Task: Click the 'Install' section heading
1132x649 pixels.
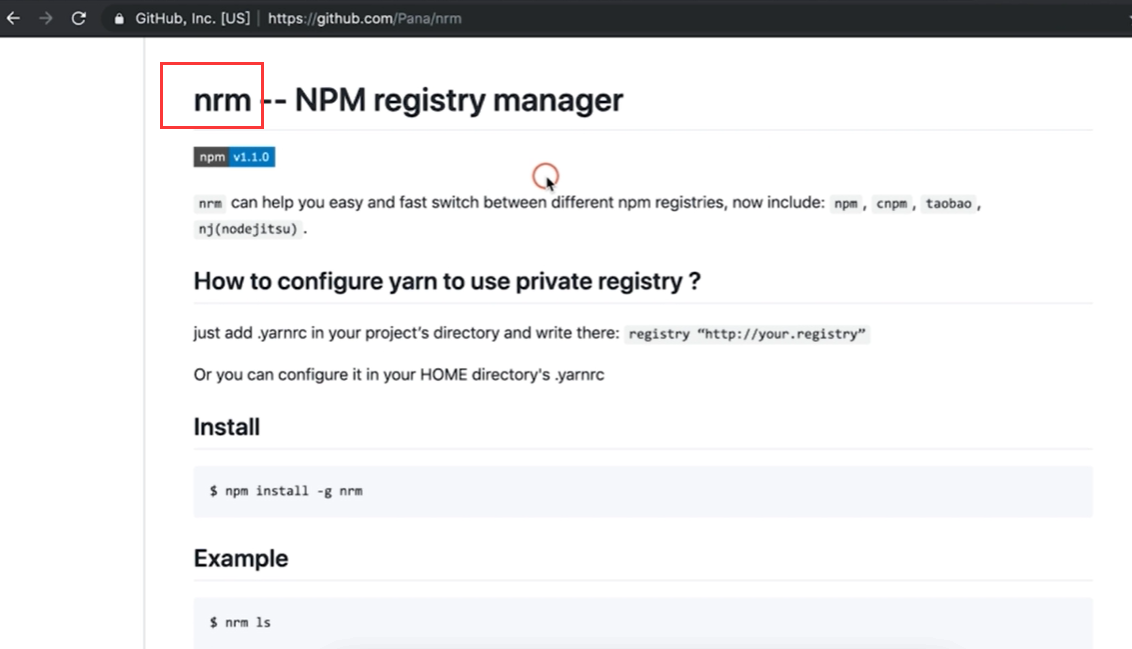Action: (x=227, y=427)
